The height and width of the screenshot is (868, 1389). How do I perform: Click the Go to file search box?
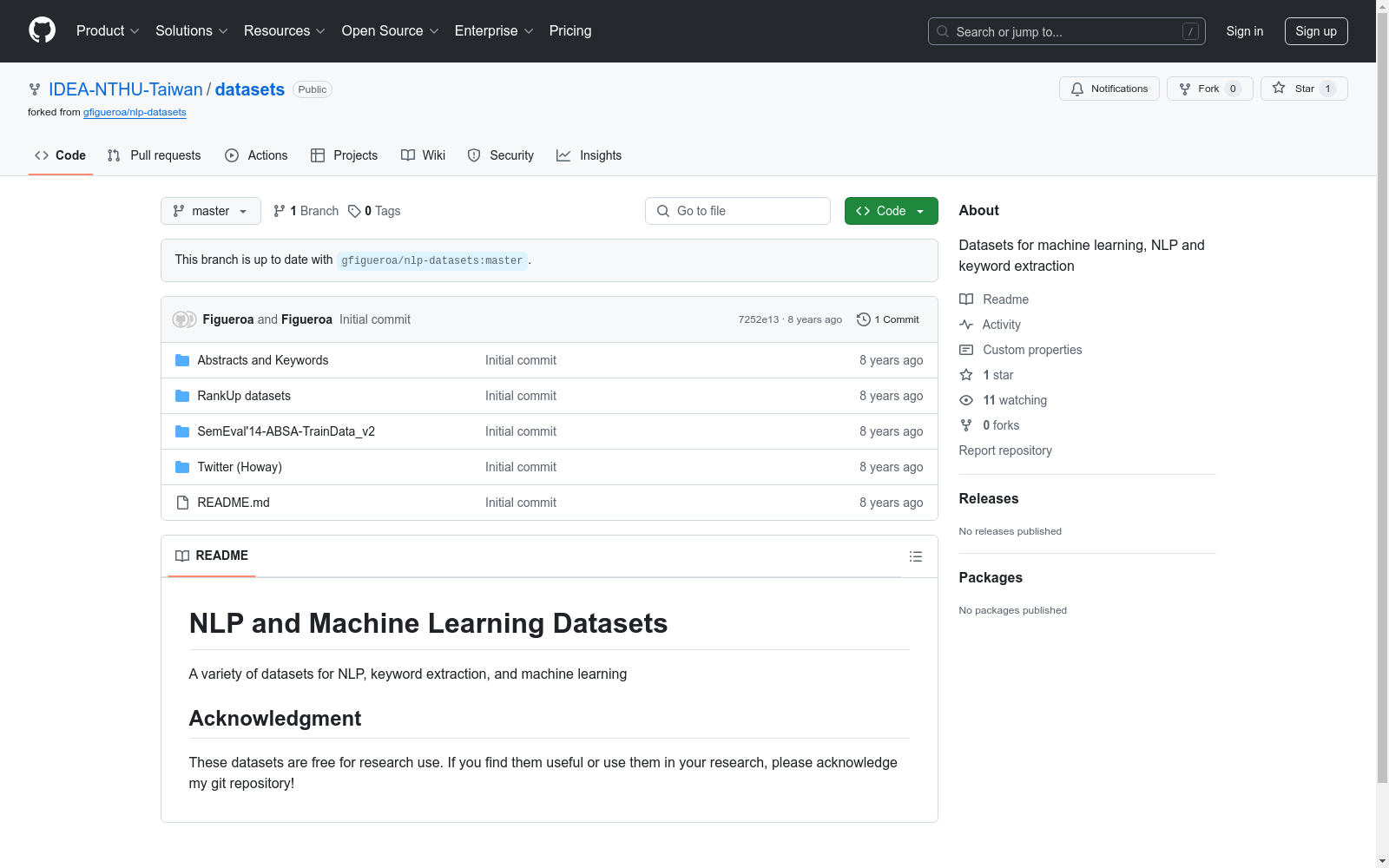pyautogui.click(x=738, y=211)
